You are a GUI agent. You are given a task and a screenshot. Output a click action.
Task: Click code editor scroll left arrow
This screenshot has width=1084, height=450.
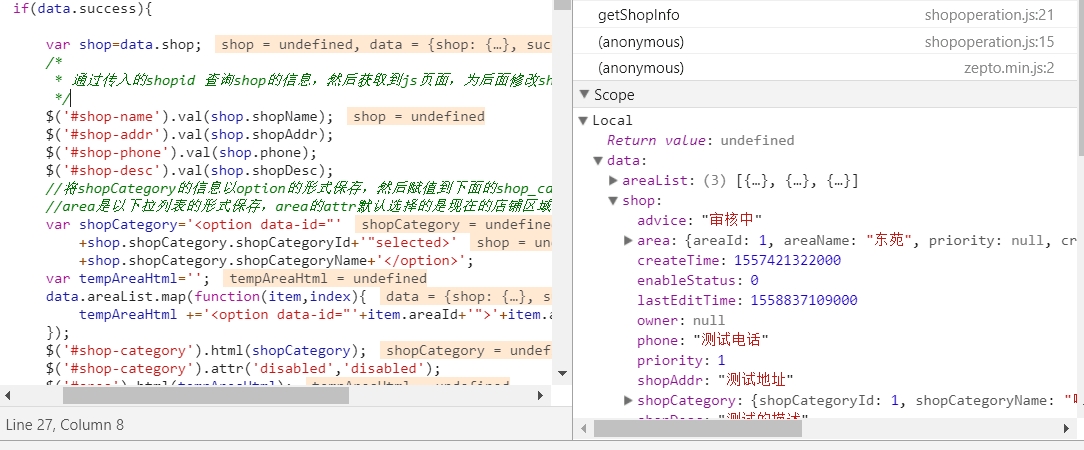coord(8,396)
